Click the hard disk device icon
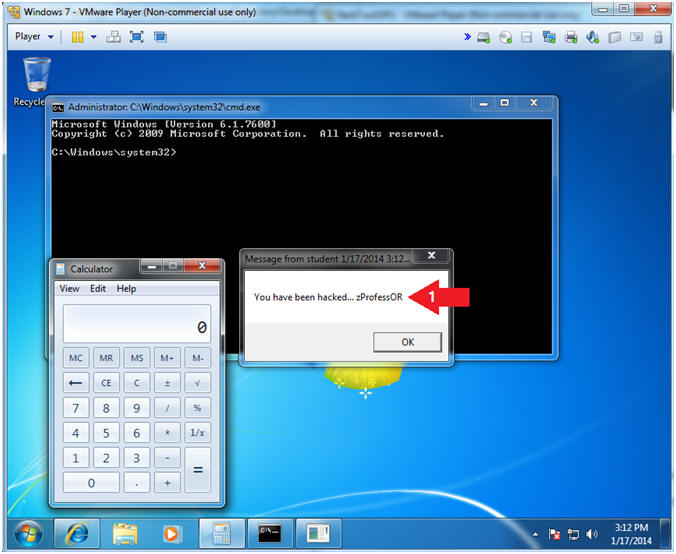Viewport: 676px width, 554px height. coord(483,38)
